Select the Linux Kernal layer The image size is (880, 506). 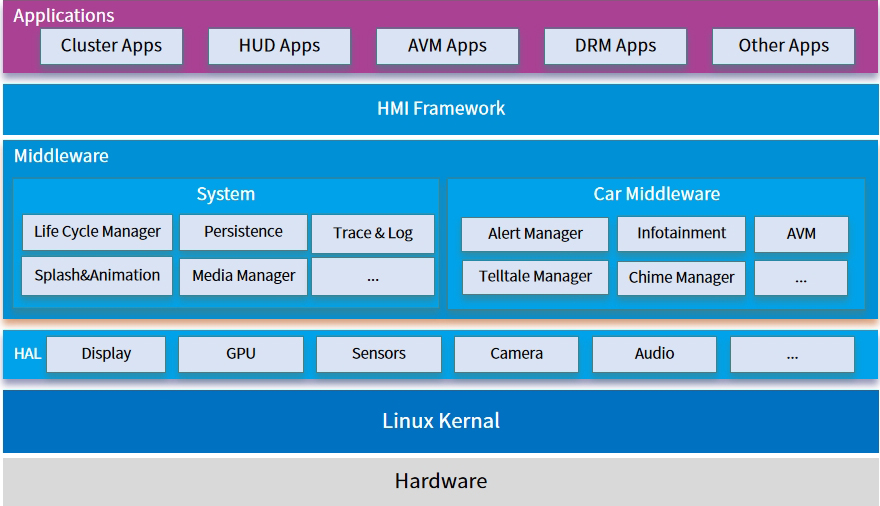441,421
